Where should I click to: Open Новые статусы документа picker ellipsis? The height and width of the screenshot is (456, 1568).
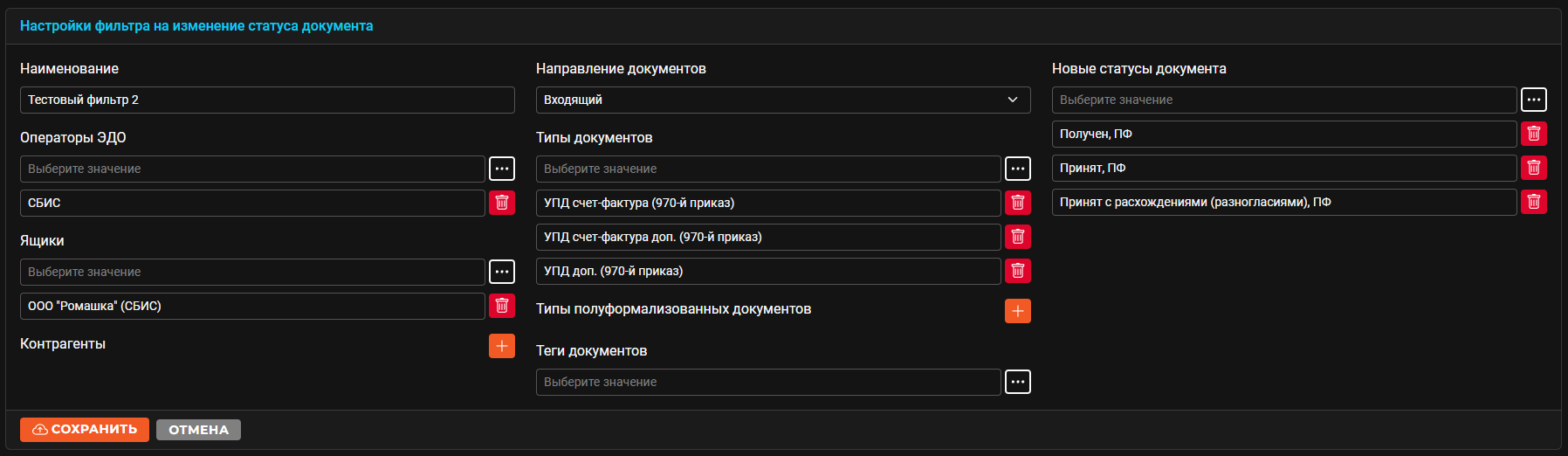coord(1534,100)
